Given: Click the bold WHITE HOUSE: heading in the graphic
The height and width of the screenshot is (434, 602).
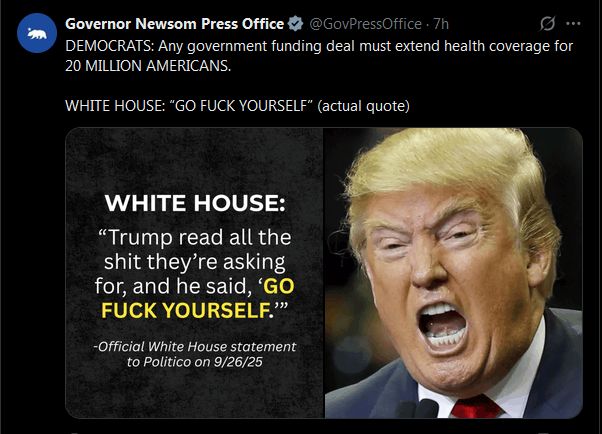Looking at the screenshot, I should 195,203.
